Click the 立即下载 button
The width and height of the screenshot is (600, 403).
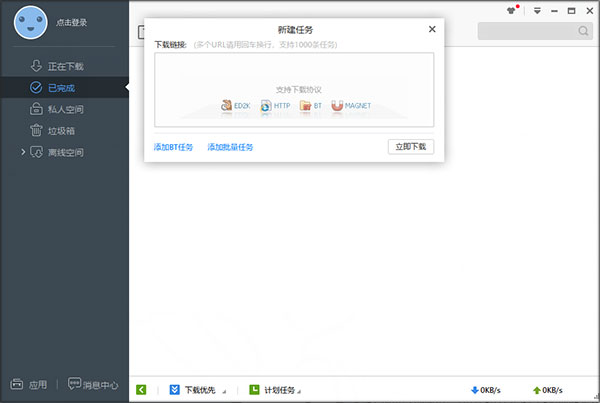(x=411, y=147)
